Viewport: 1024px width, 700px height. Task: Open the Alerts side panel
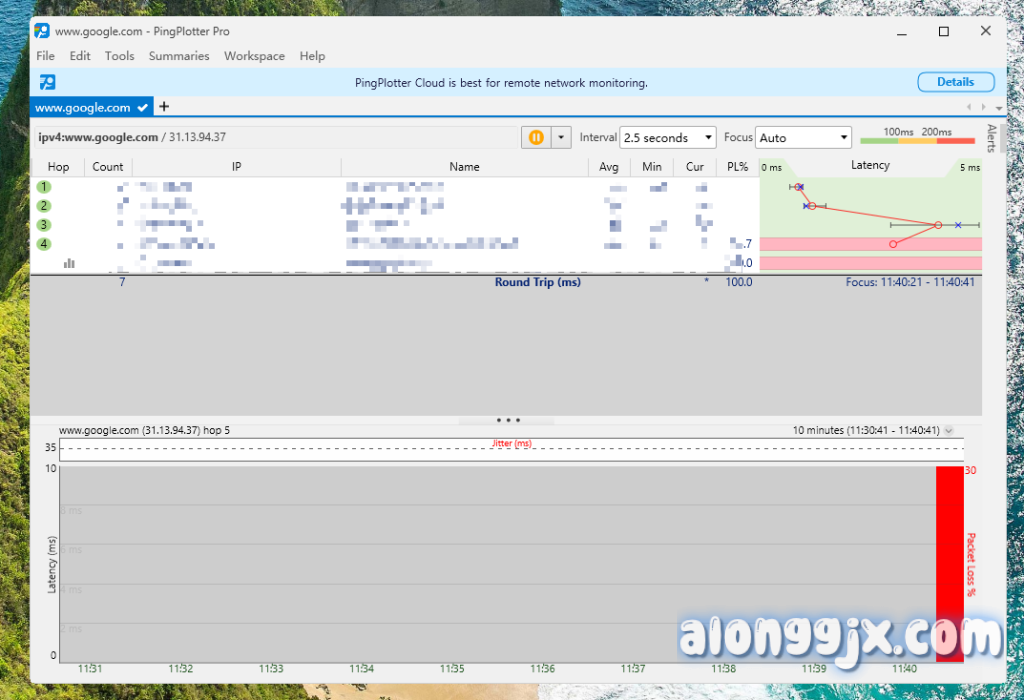pos(991,139)
